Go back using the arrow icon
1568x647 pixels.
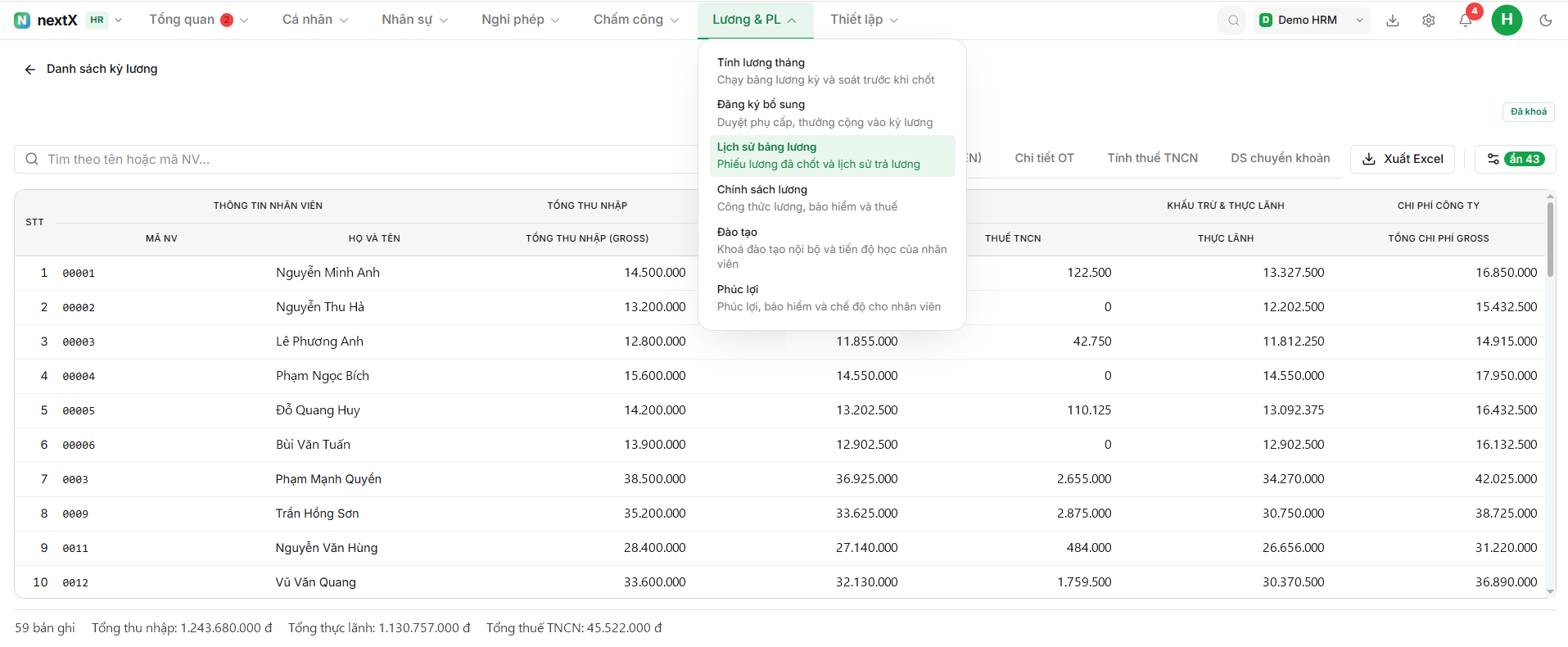coord(30,70)
